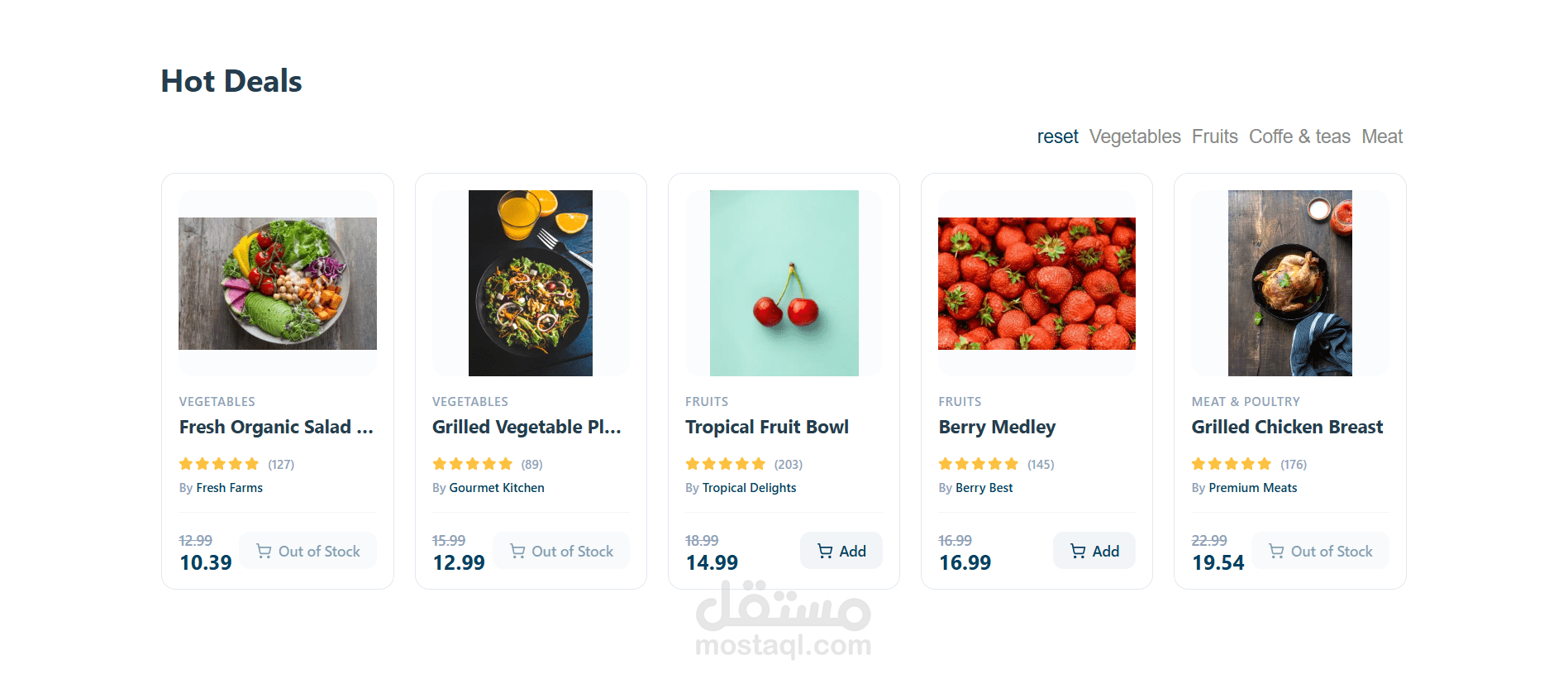This screenshot has width=1568, height=674.
Task: Click the cart icon on Berry Medley's Add button
Action: [1078, 551]
